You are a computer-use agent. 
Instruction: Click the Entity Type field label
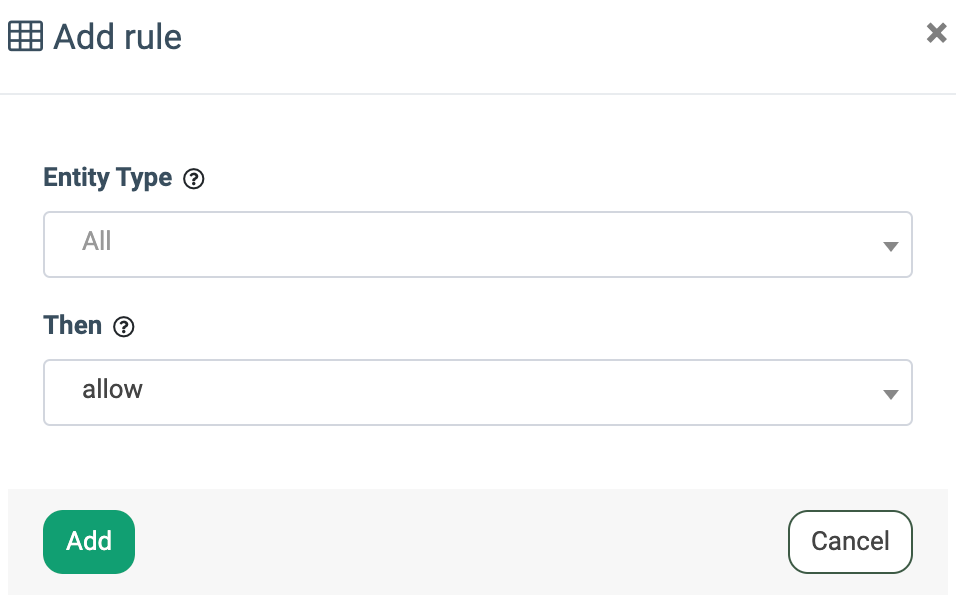click(x=108, y=178)
